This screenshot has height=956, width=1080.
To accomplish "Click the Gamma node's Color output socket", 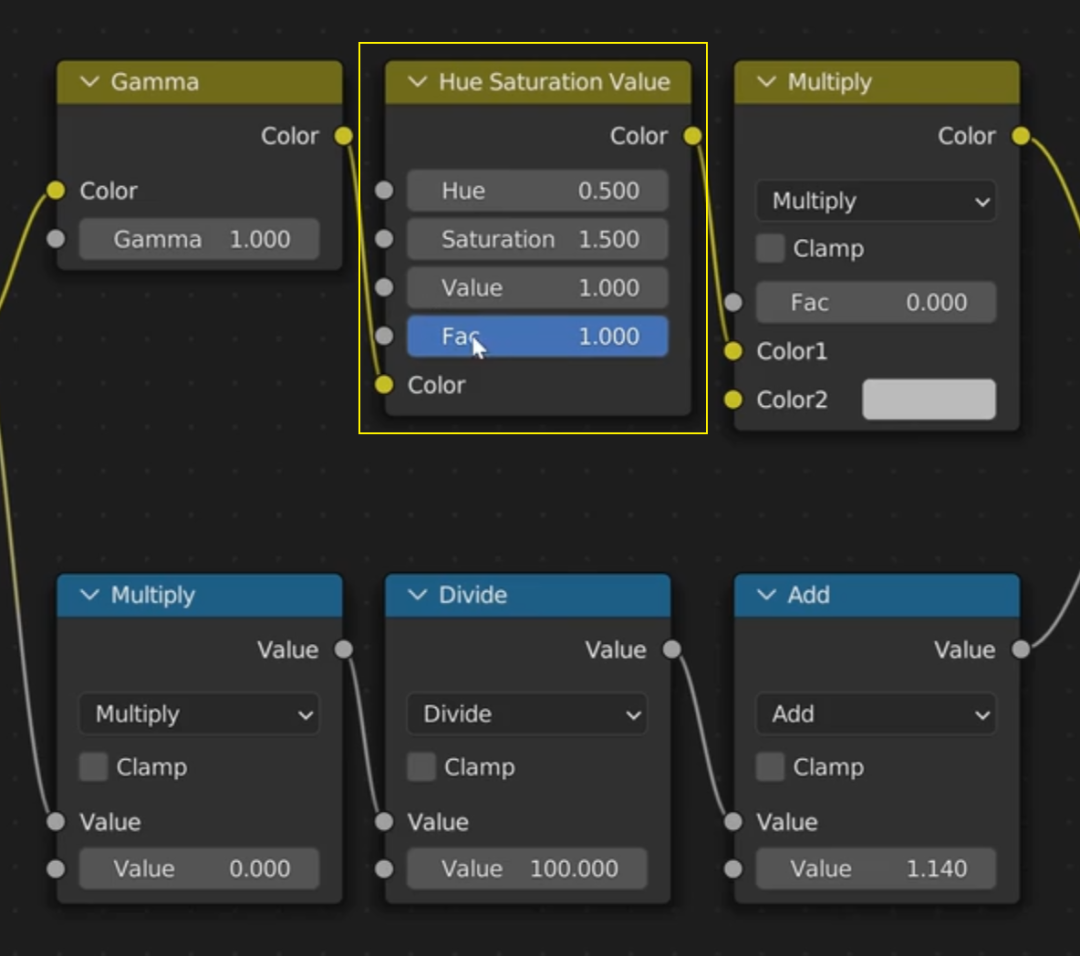I will coord(343,136).
